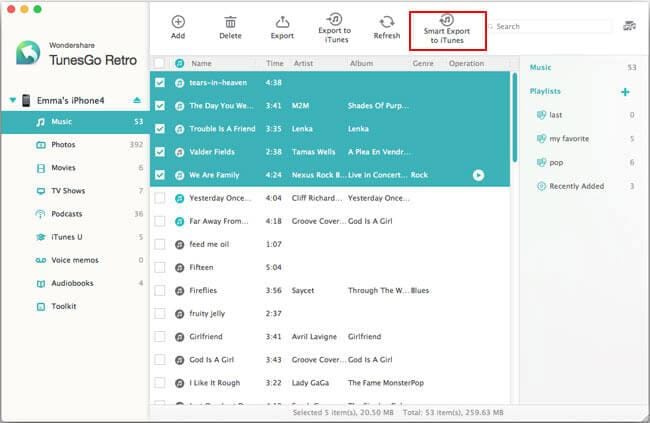Click the Refresh toolbar icon

(387, 22)
